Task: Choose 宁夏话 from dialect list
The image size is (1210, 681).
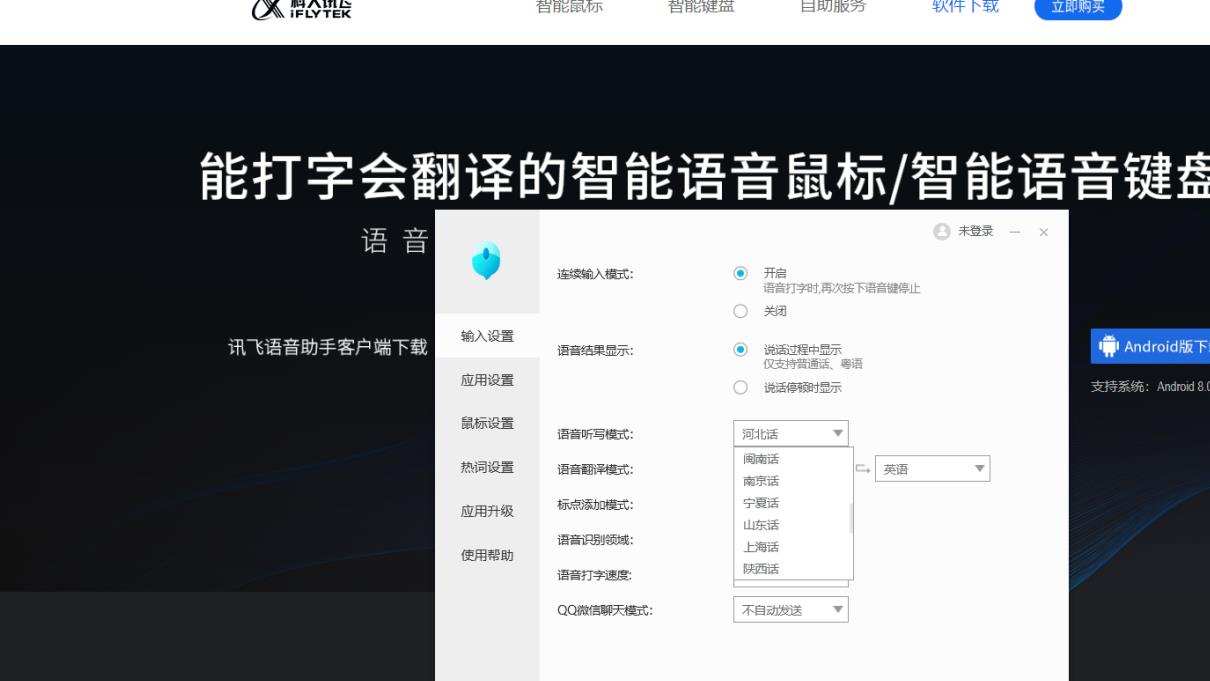Action: 791,503
